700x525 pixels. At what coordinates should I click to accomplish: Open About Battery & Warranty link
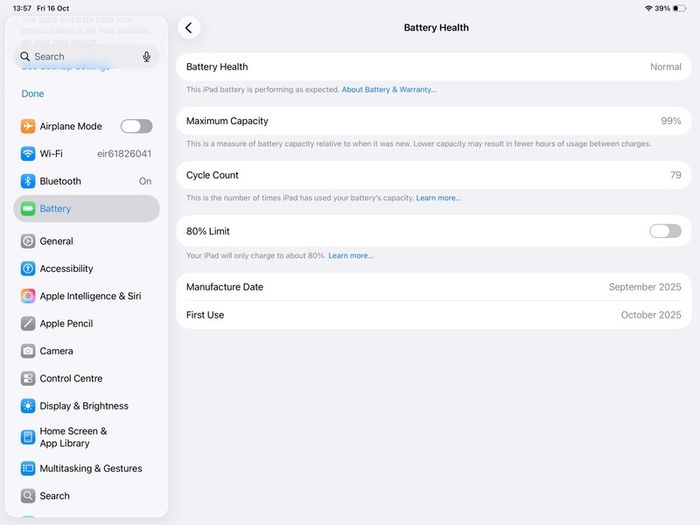[x=389, y=90]
